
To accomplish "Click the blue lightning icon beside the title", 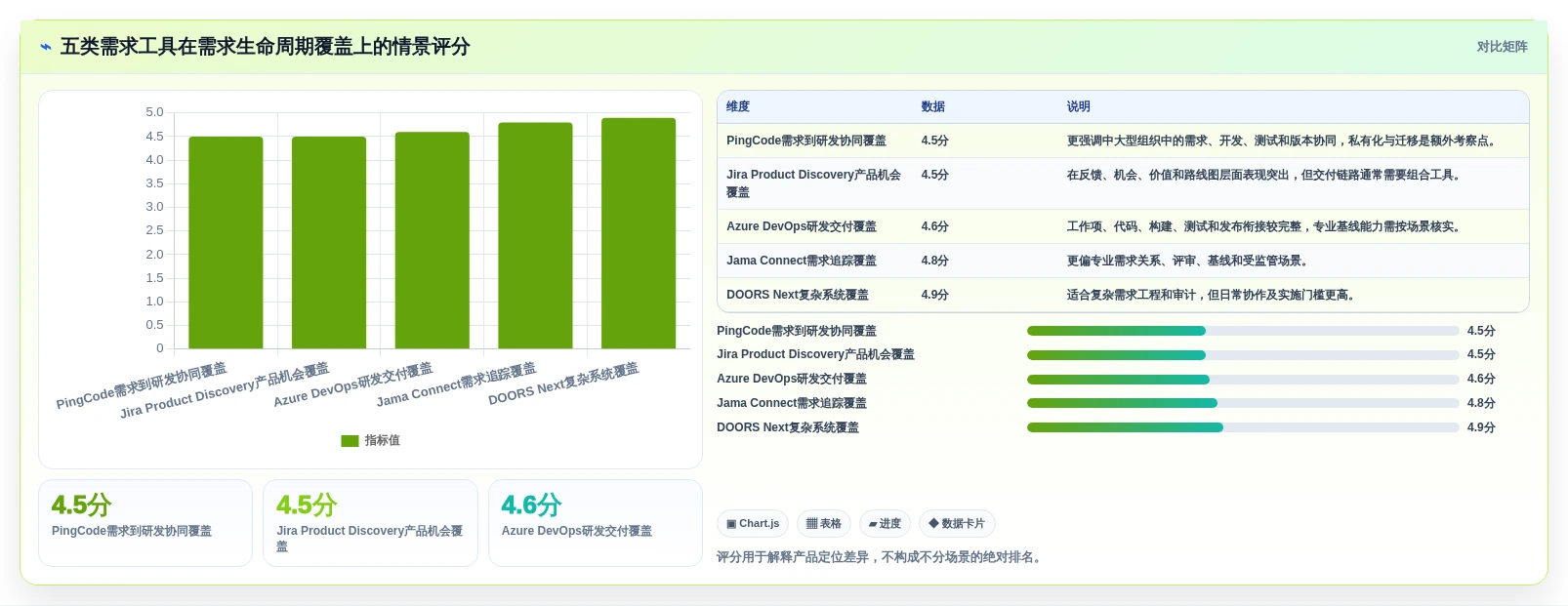I will click(45, 47).
